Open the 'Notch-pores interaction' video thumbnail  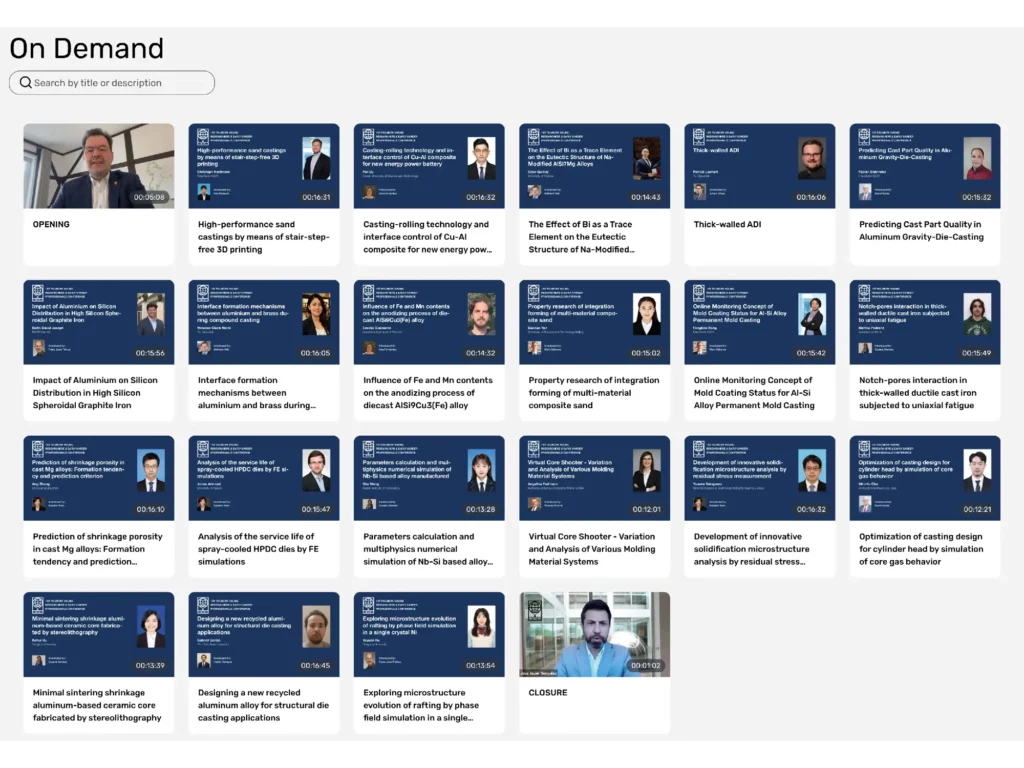(x=924, y=322)
